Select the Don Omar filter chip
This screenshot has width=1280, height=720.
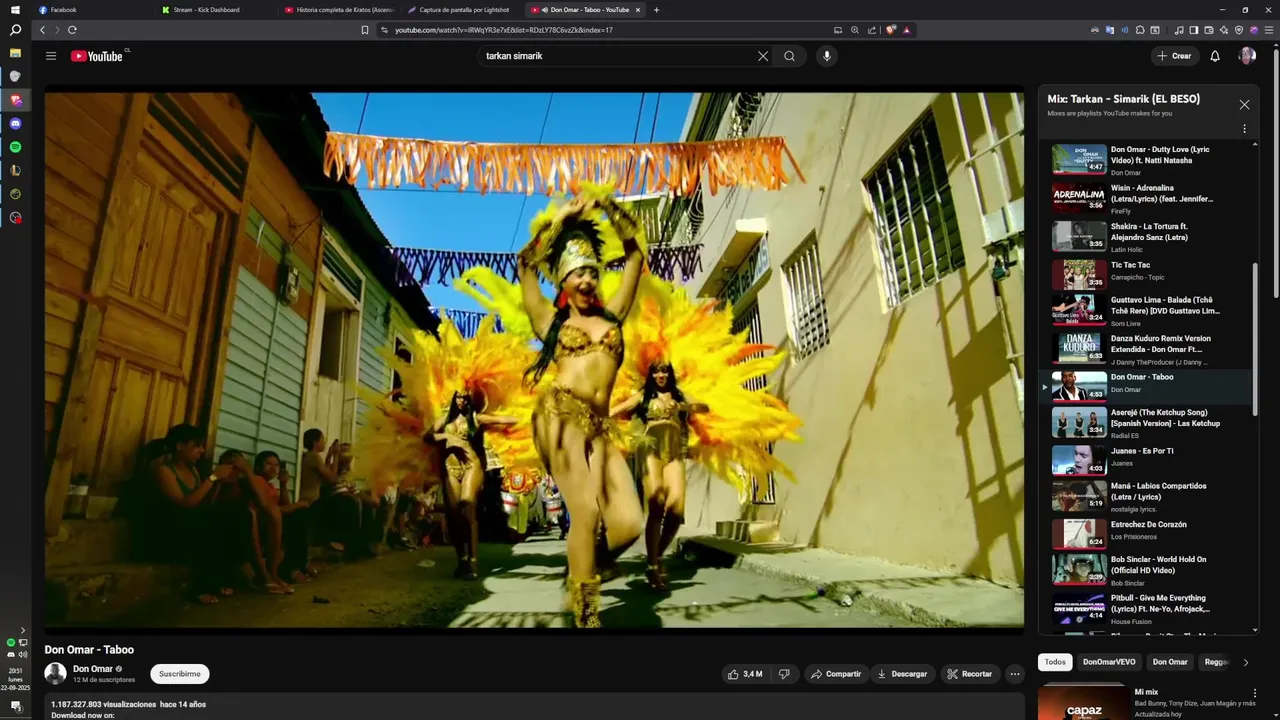tap(1170, 662)
